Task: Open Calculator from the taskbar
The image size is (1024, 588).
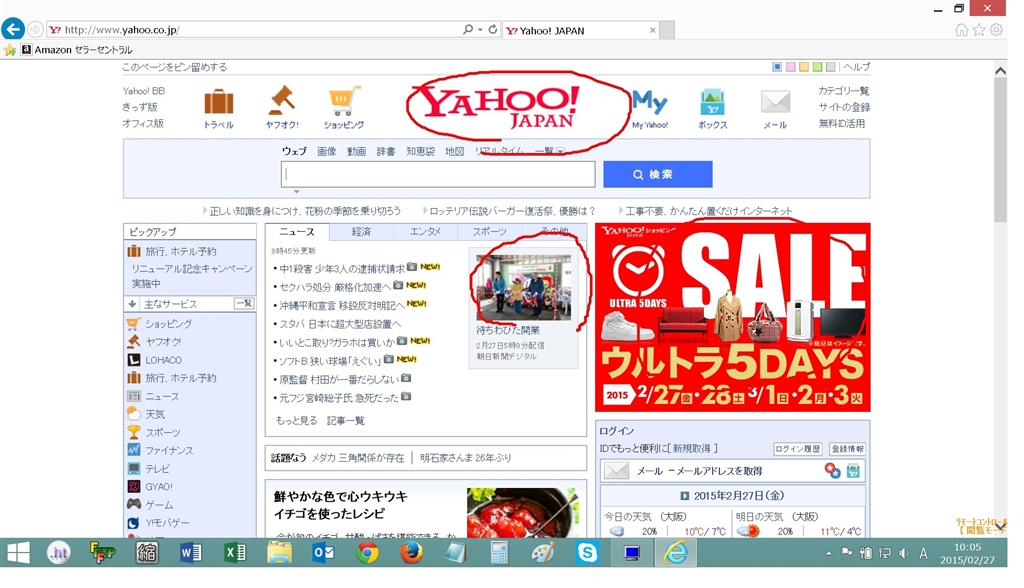Action: (500, 553)
